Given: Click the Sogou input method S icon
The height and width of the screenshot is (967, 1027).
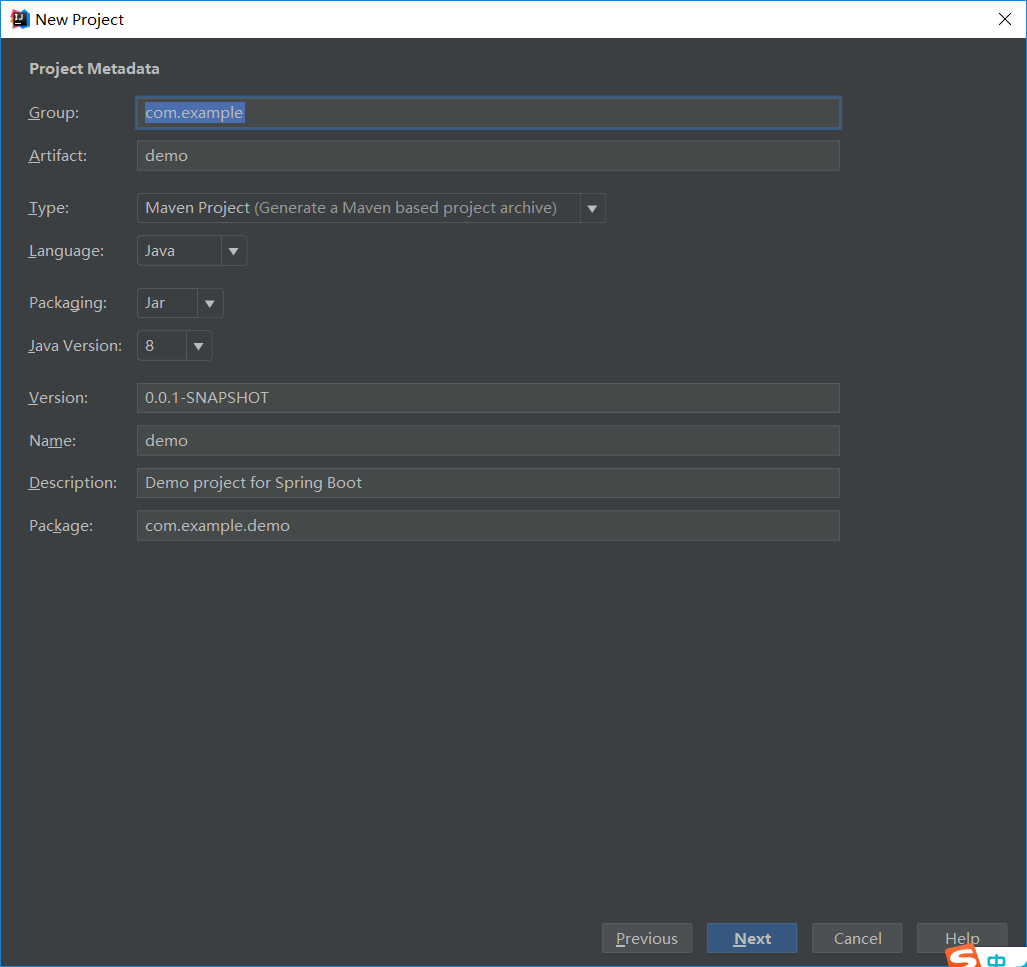Looking at the screenshot, I should (x=963, y=958).
